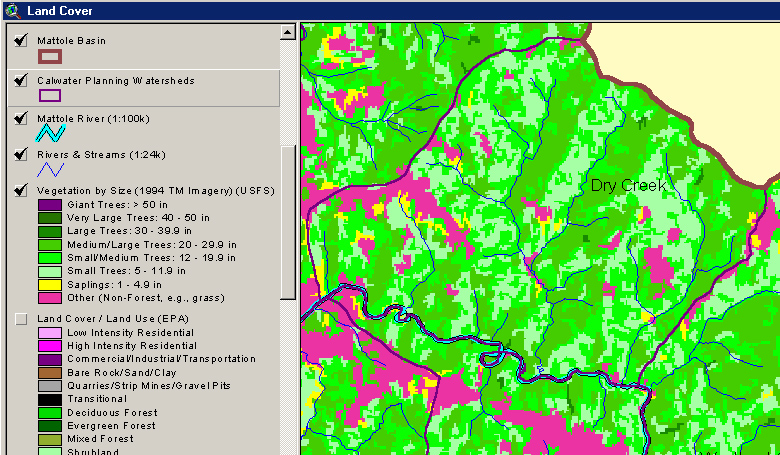
Task: Click the High Intensity Residential magenta swatch
Action: [x=50, y=346]
